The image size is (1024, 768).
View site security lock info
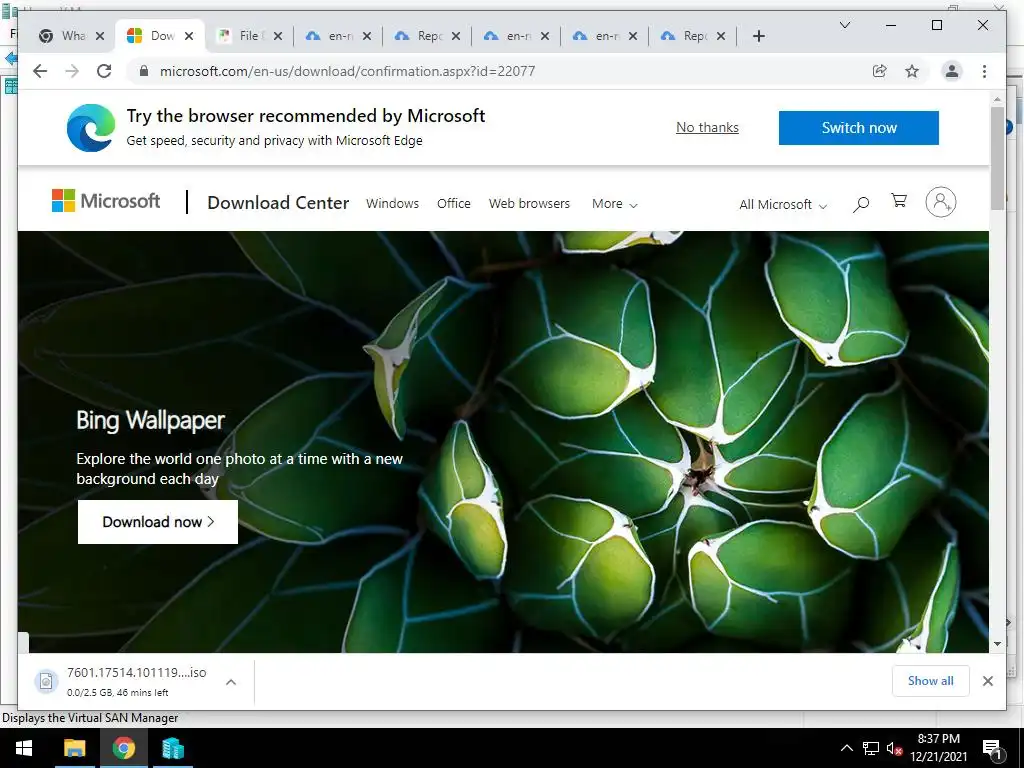144,71
